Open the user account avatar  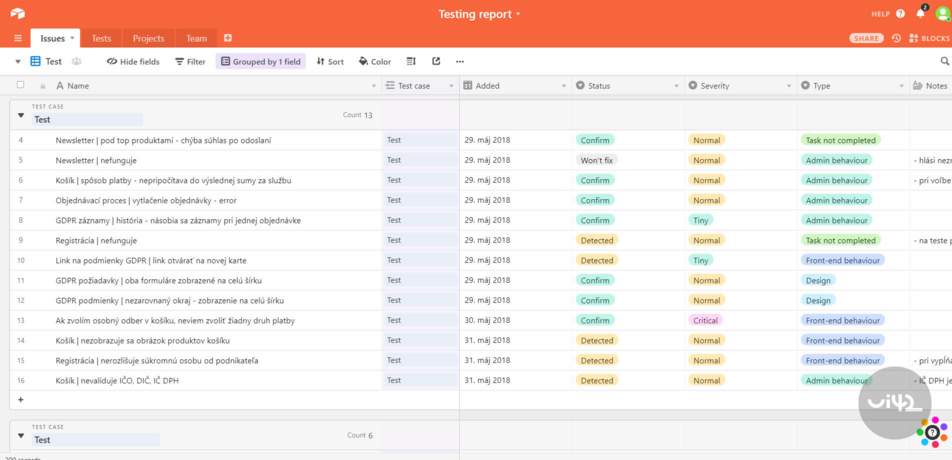(x=942, y=14)
